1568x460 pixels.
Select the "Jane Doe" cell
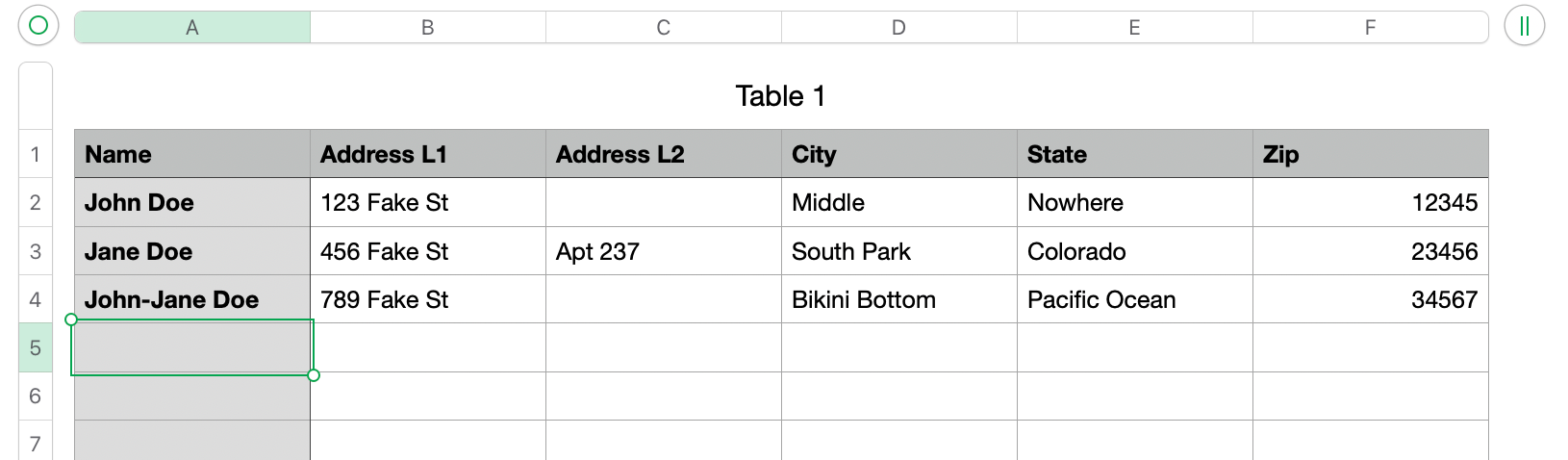tap(192, 252)
